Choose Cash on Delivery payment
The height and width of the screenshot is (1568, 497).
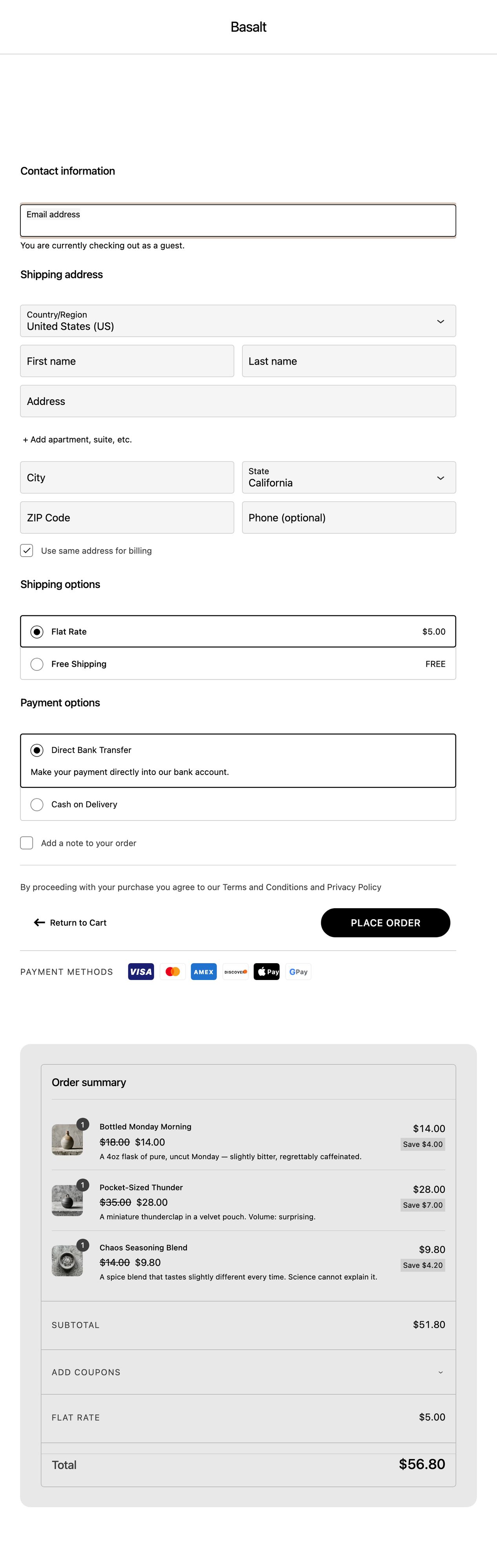click(37, 805)
